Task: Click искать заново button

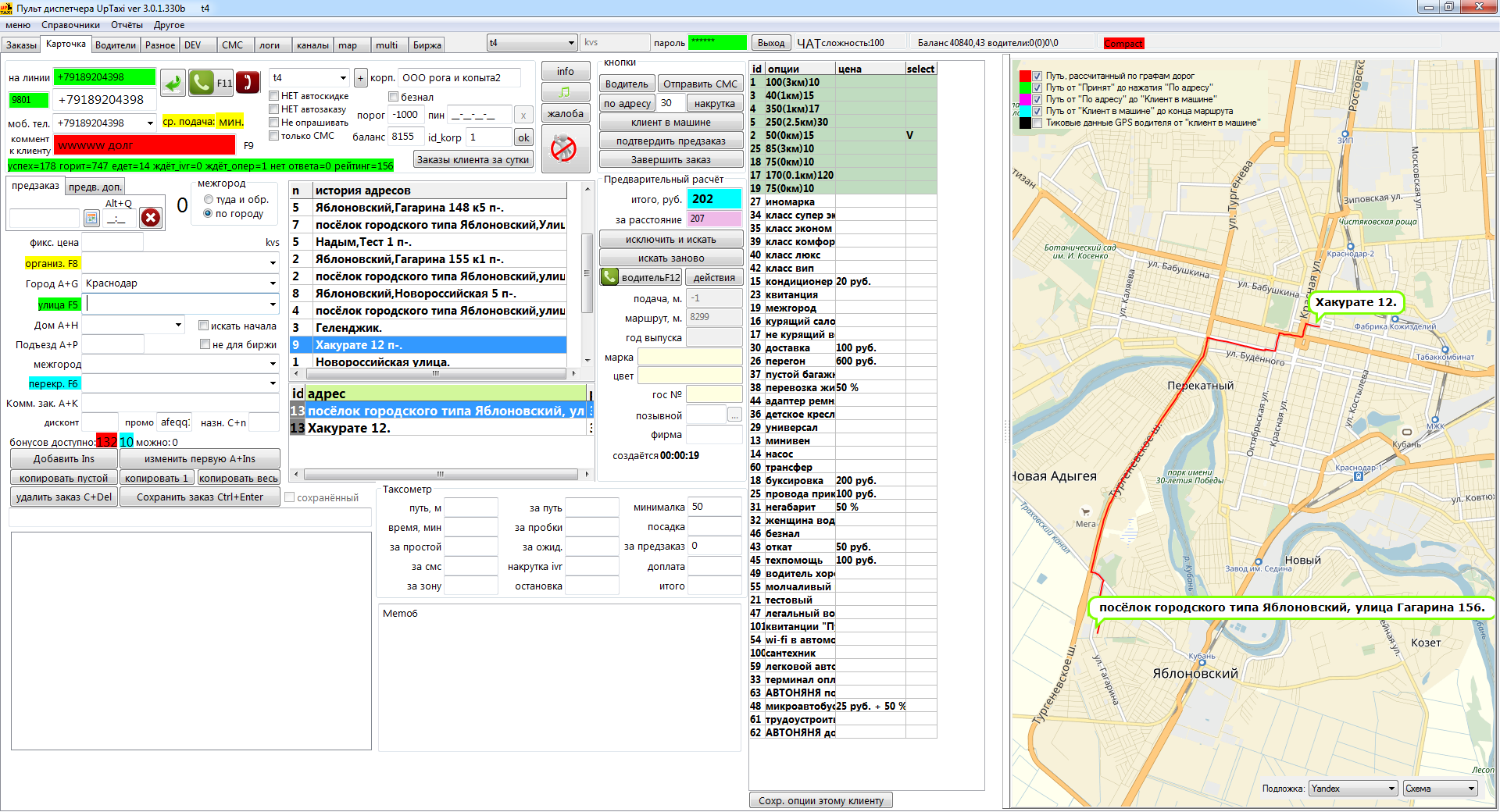Action: [x=671, y=258]
